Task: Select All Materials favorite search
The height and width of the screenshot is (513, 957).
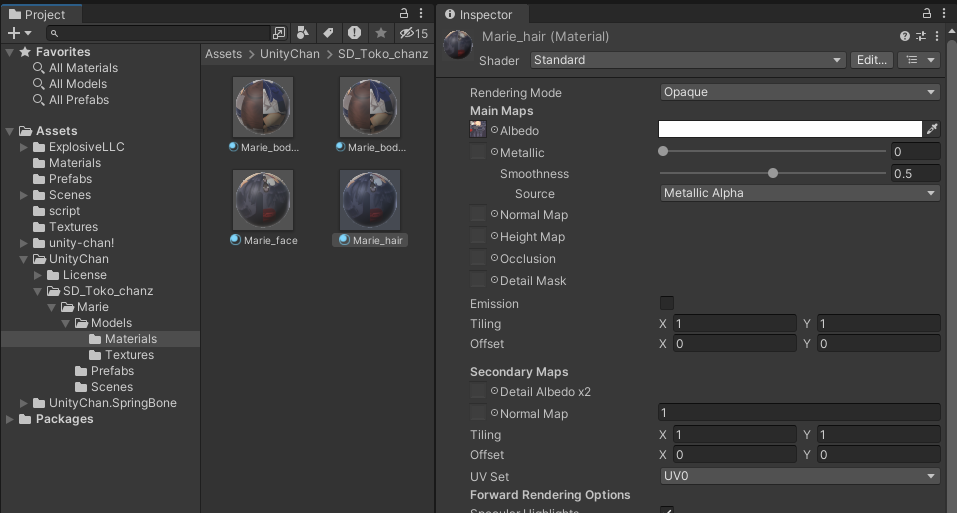Action: coord(84,68)
